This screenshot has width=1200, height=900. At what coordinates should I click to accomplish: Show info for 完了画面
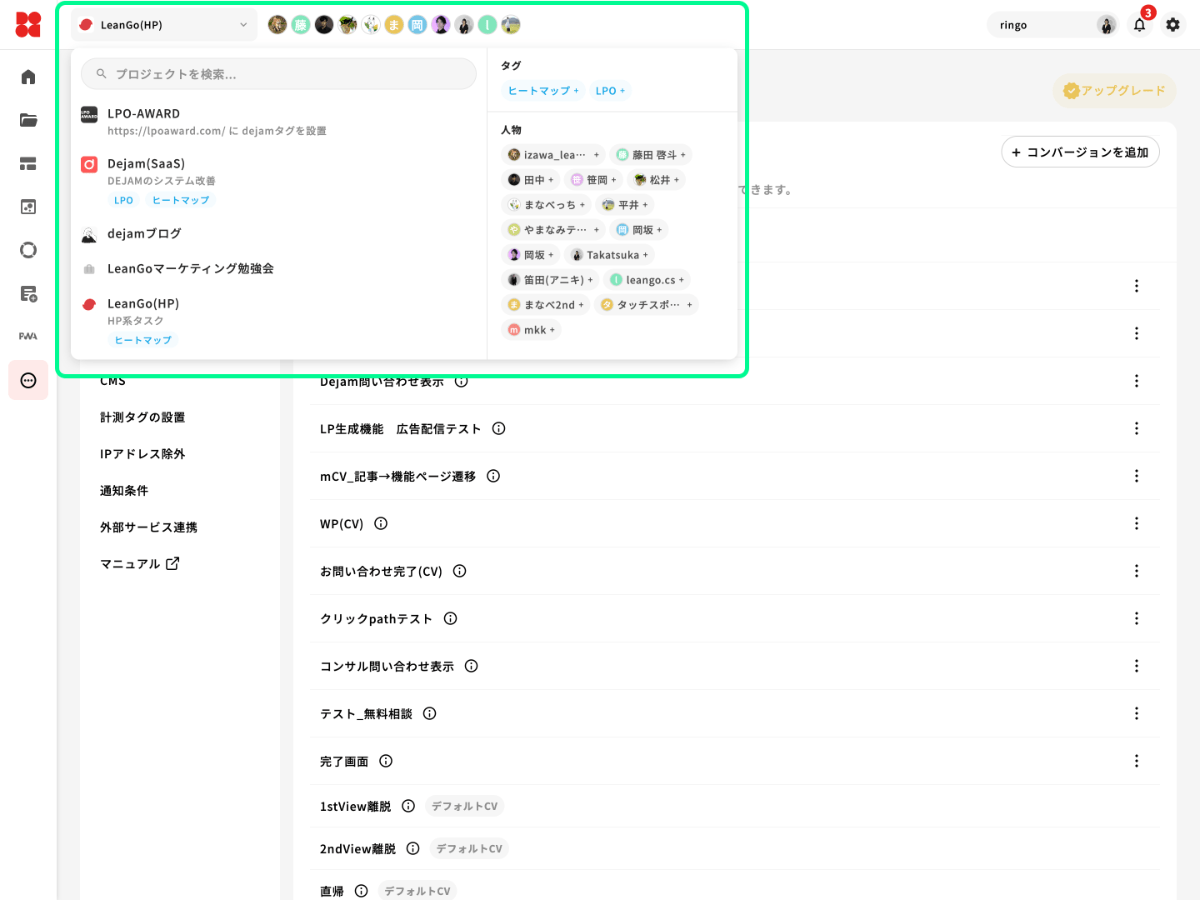385,761
